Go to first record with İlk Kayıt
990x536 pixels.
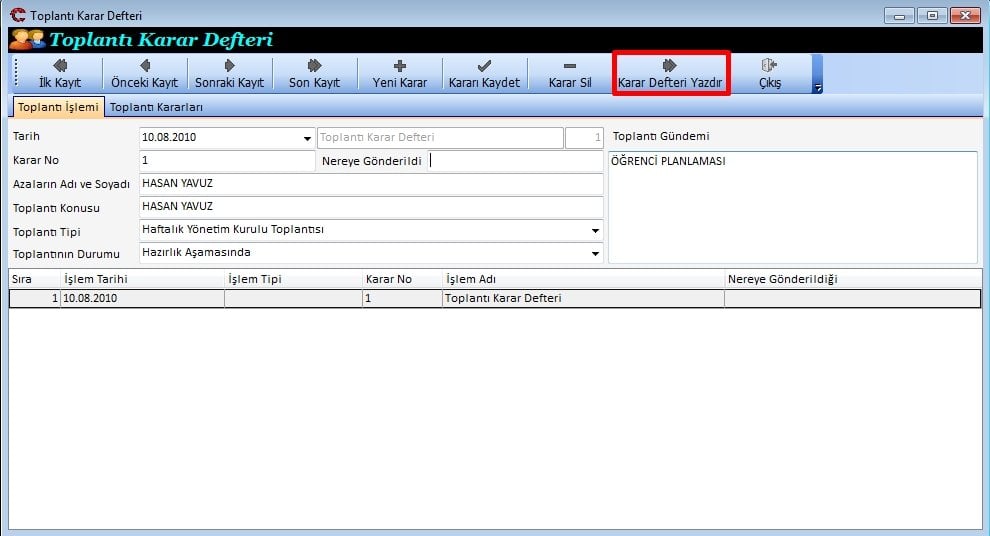(x=59, y=74)
